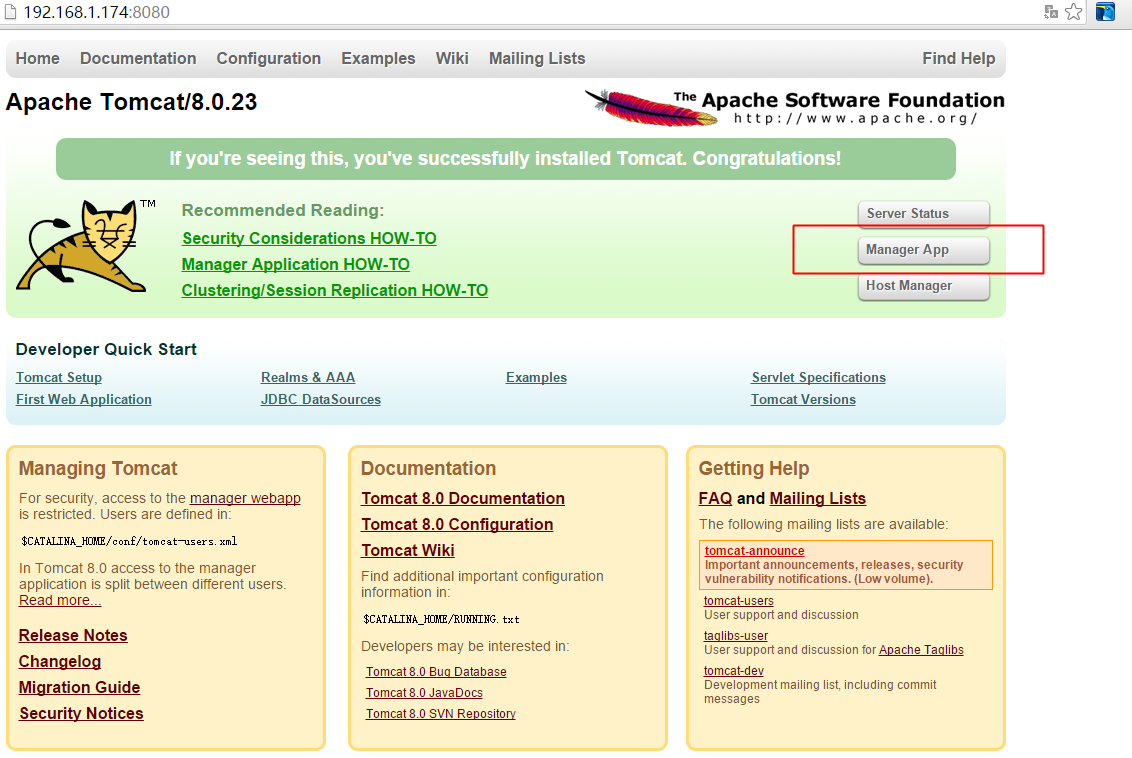The height and width of the screenshot is (758, 1132).
Task: Open the tomcat-announce mailing list link
Action: pos(753,550)
